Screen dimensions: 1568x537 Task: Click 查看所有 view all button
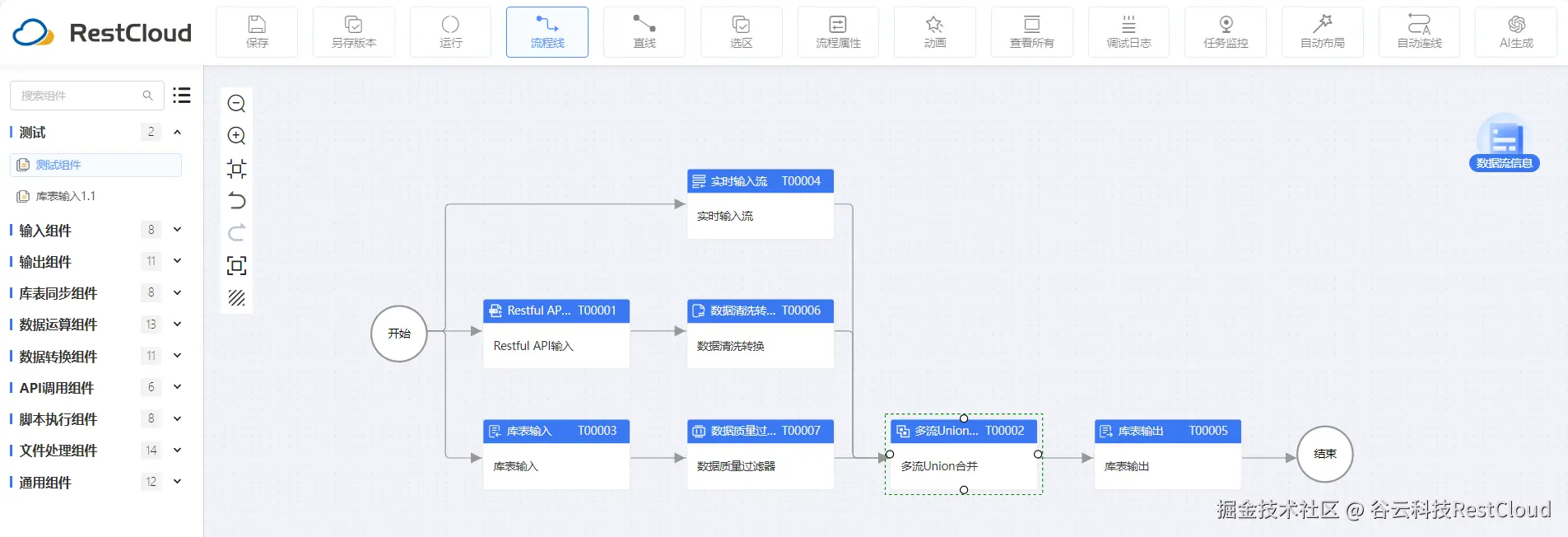coord(1032,32)
